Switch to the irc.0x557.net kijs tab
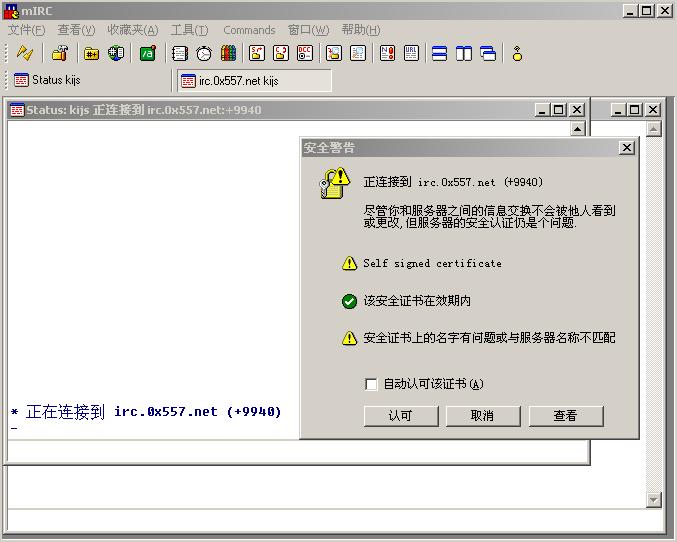The width and height of the screenshot is (677, 542). [x=255, y=81]
